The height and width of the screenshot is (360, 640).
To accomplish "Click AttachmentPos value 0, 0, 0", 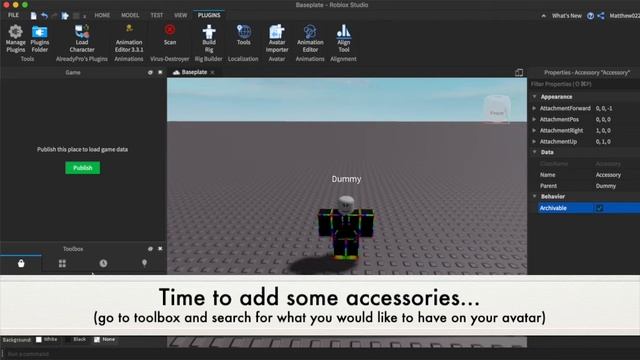I will (603, 119).
